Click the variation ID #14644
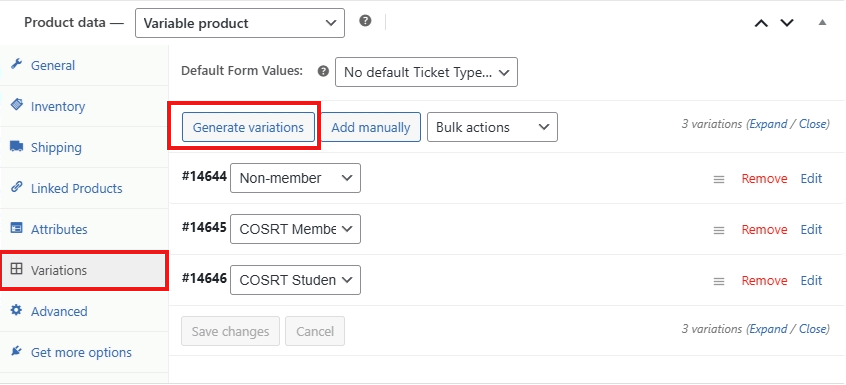This screenshot has height=385, width=846. coord(204,176)
